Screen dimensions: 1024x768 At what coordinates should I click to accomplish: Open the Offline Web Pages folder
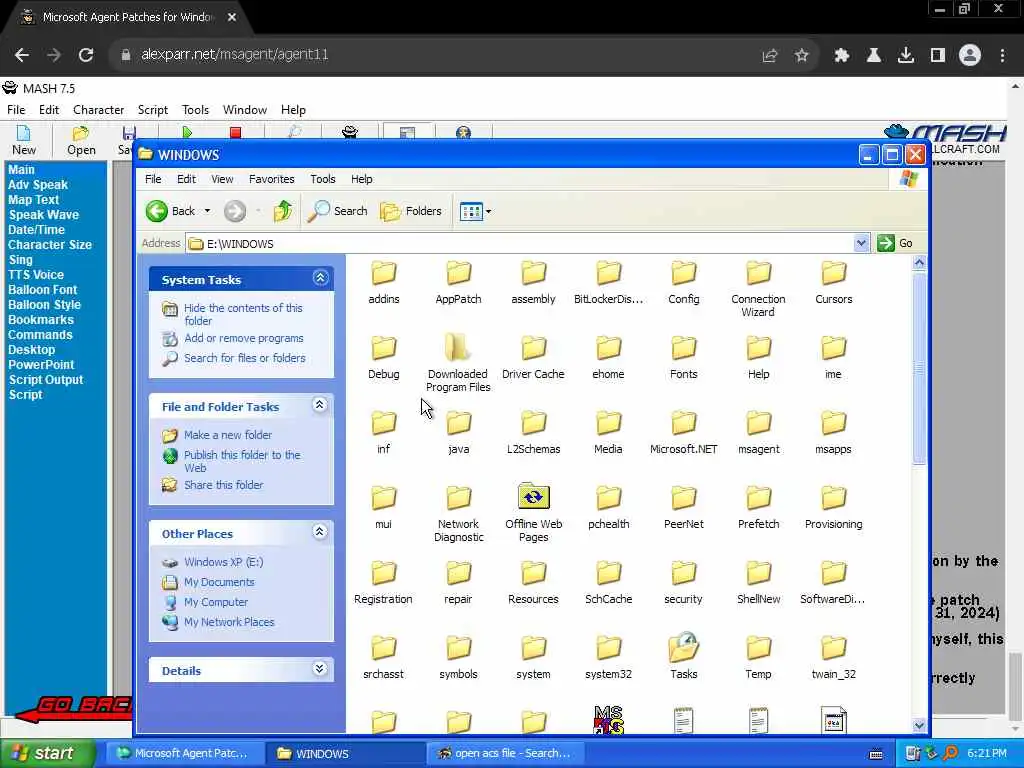pyautogui.click(x=533, y=513)
